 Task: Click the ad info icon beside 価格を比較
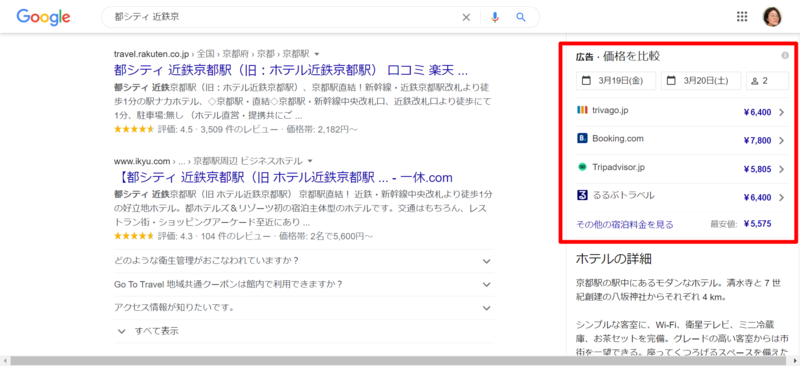[x=785, y=55]
